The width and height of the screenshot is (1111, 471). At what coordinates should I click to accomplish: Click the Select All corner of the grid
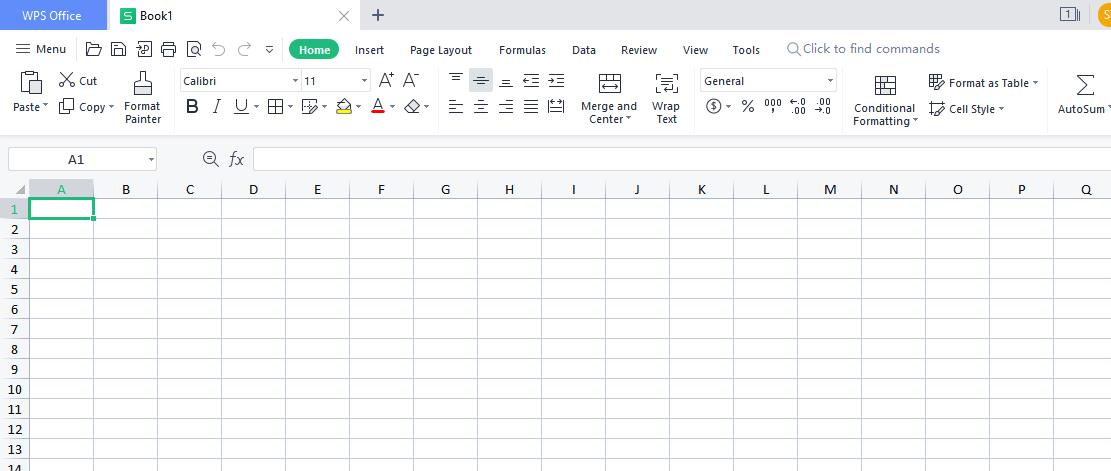coord(20,189)
